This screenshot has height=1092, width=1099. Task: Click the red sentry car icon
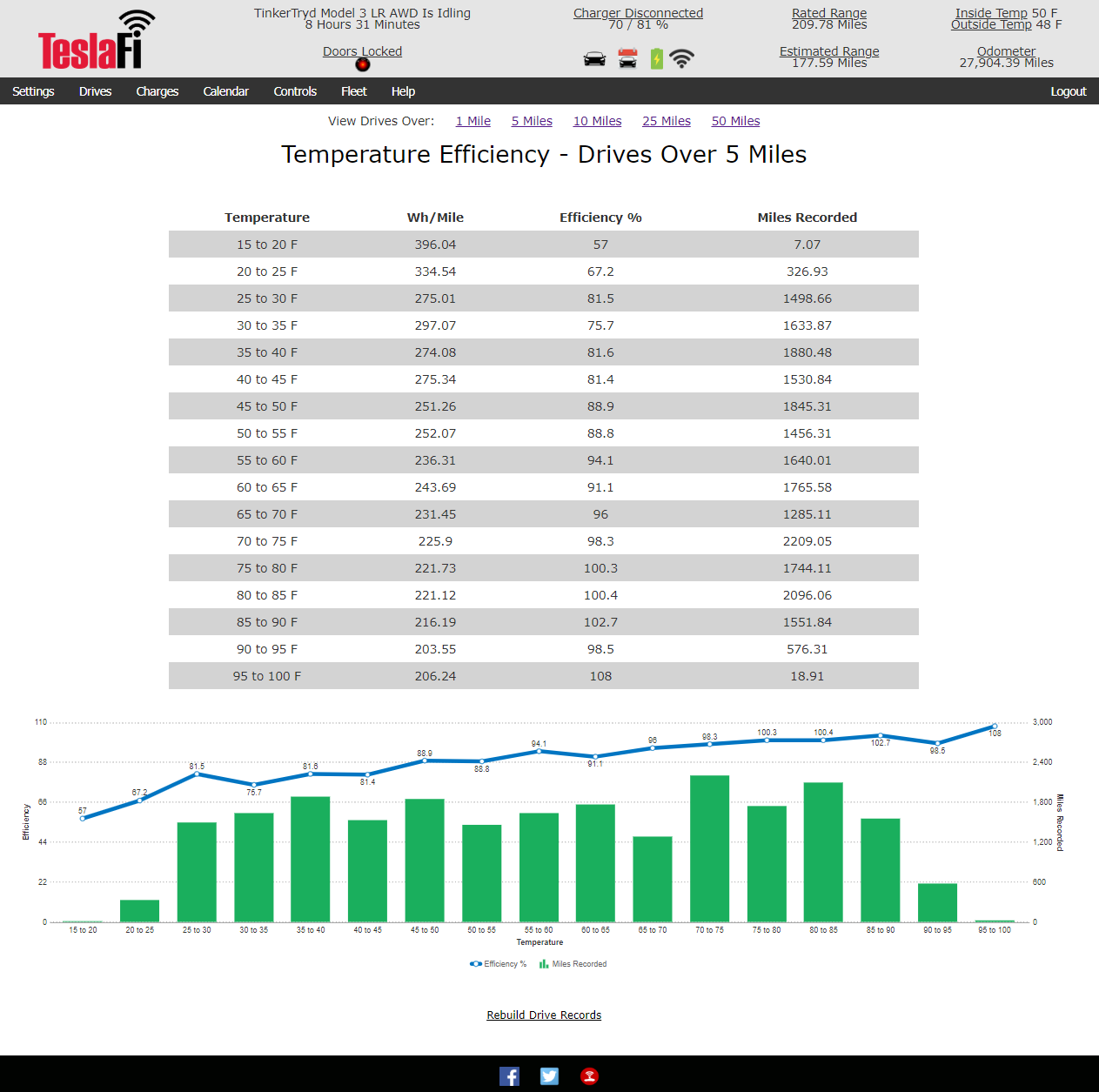(x=627, y=58)
